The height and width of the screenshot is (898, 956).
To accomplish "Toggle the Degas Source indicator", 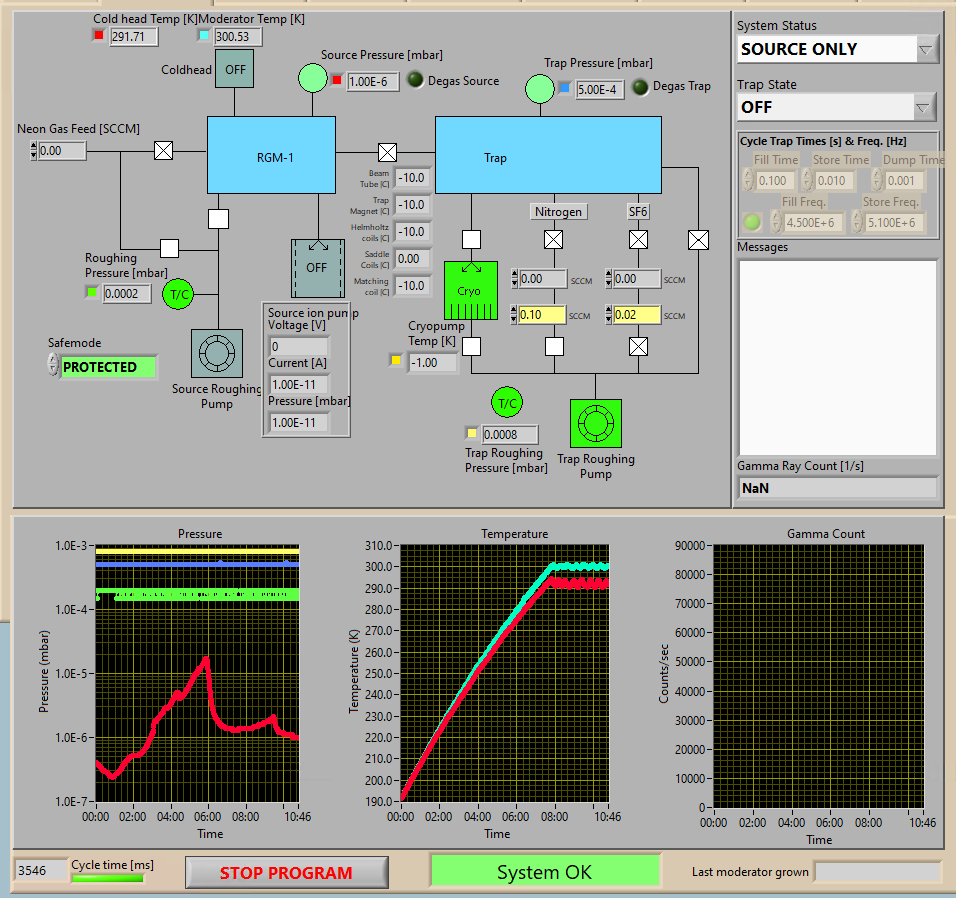I will coord(415,81).
